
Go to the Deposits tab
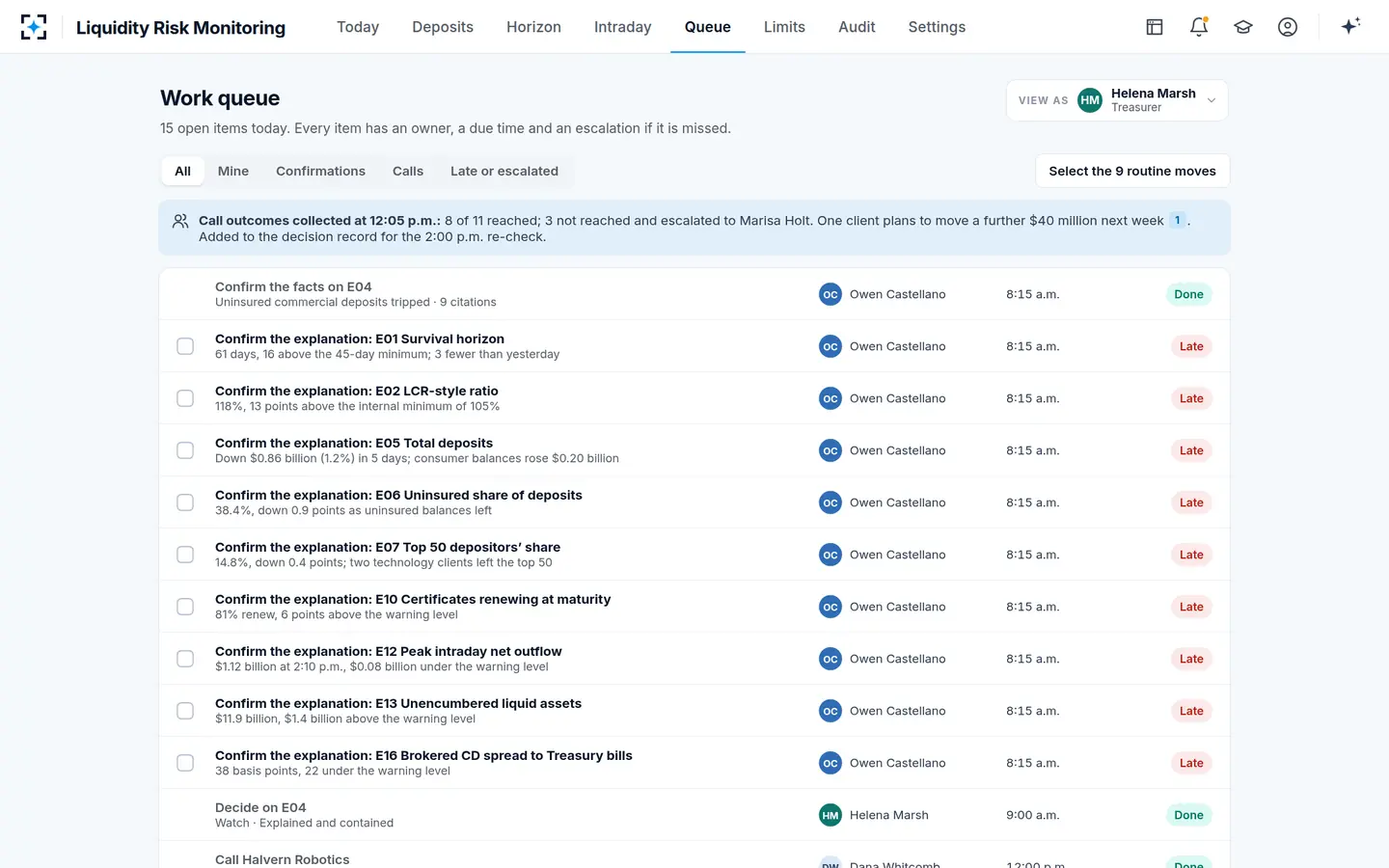(x=443, y=27)
